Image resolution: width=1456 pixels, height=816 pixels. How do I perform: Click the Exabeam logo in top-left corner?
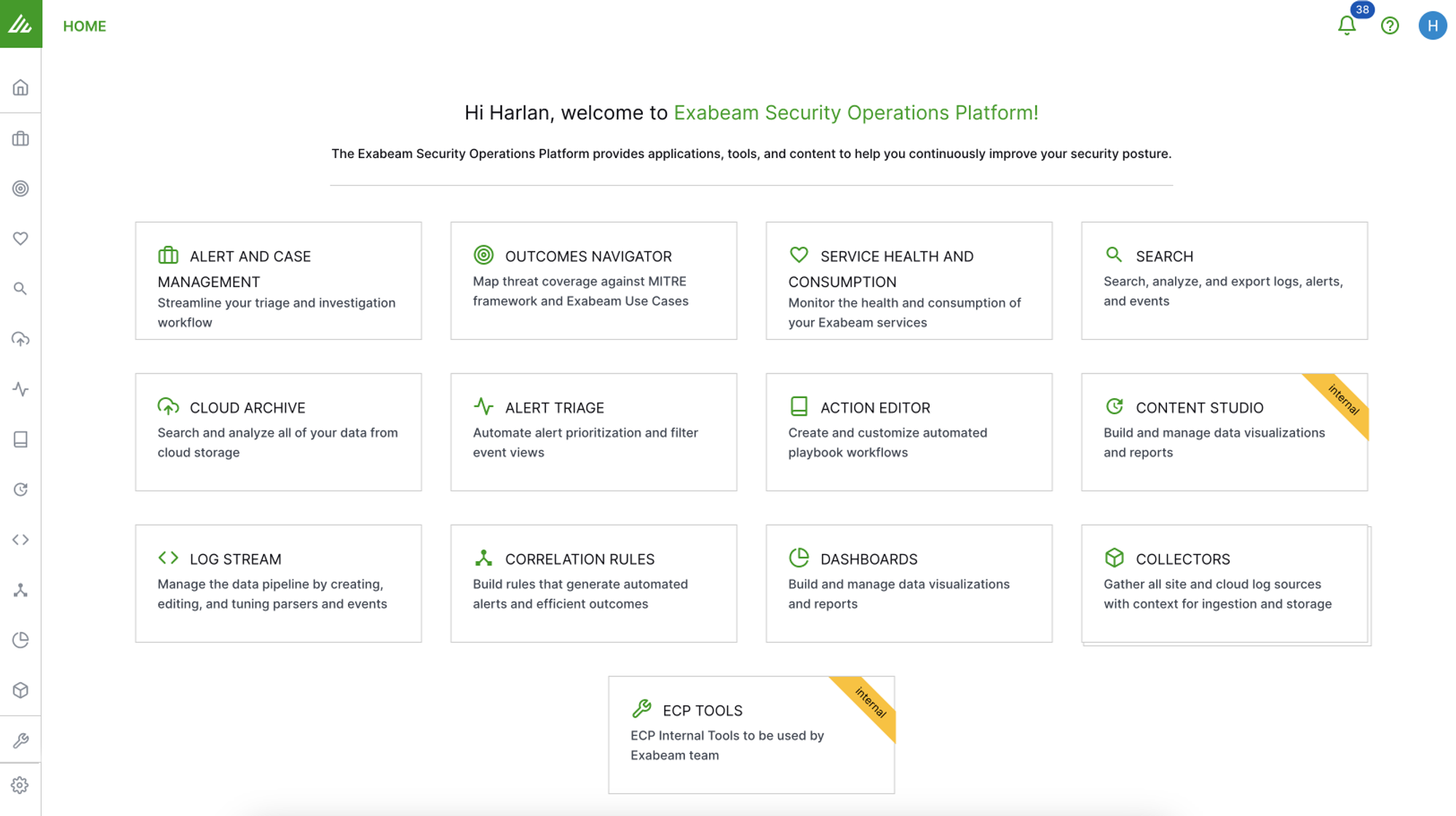click(20, 24)
